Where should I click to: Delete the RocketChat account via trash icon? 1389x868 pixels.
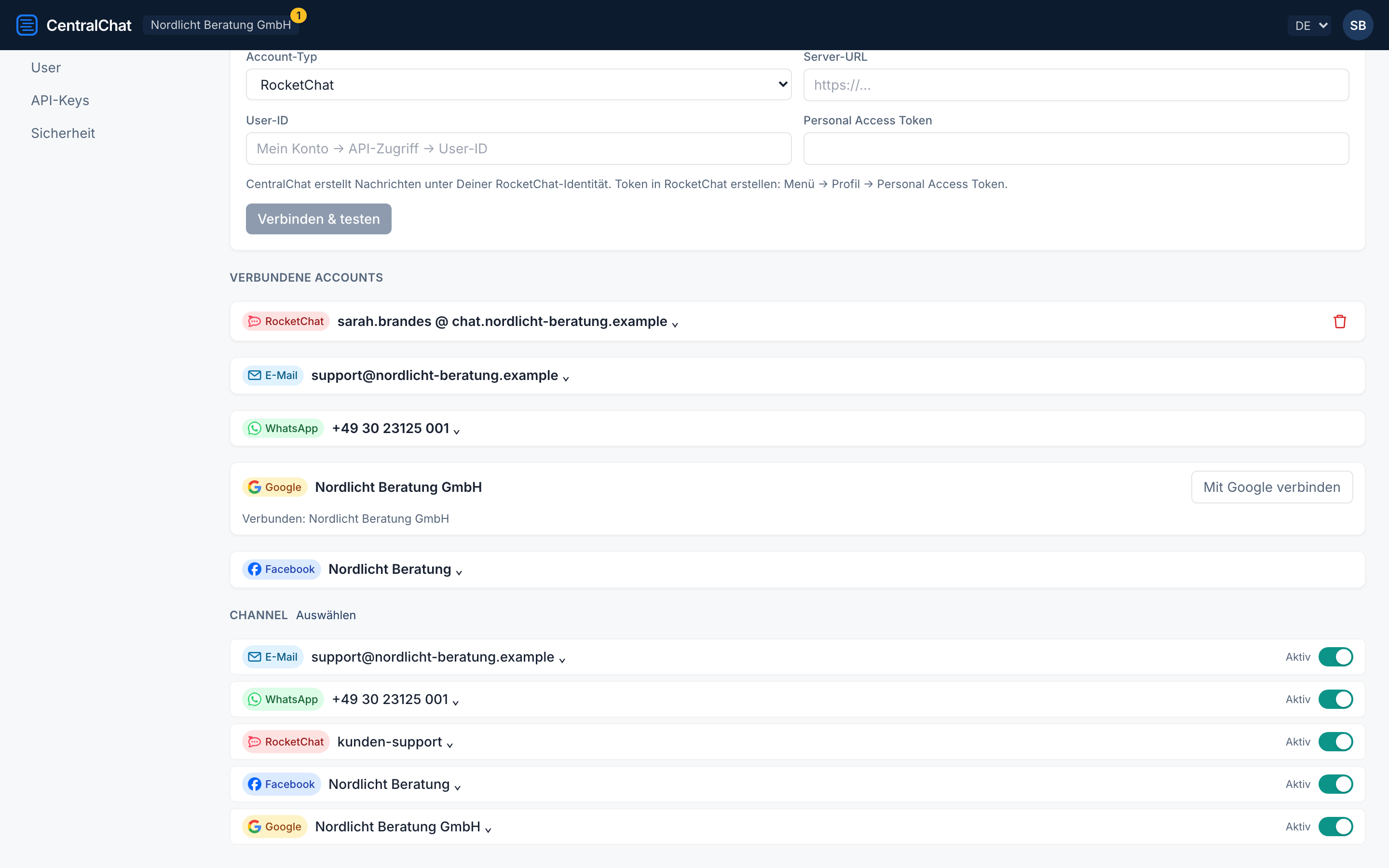coord(1340,322)
